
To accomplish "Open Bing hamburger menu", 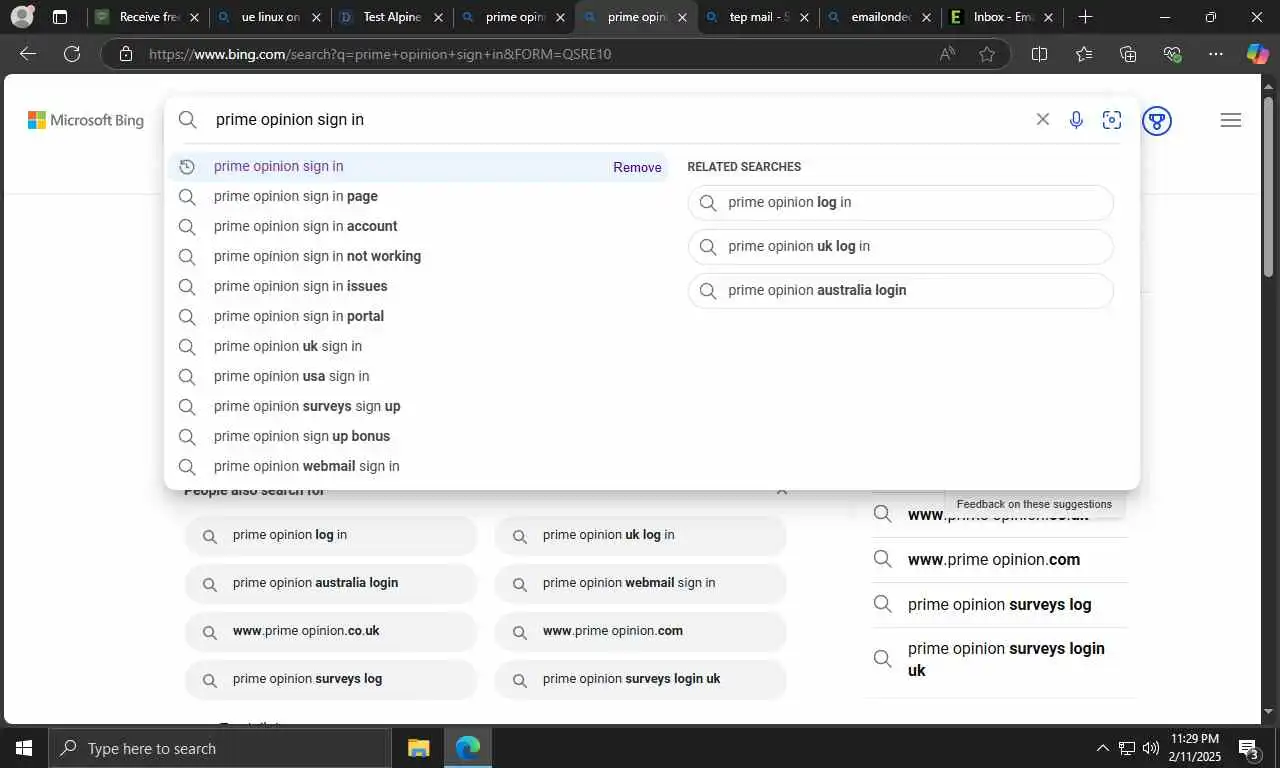I will 1231,120.
